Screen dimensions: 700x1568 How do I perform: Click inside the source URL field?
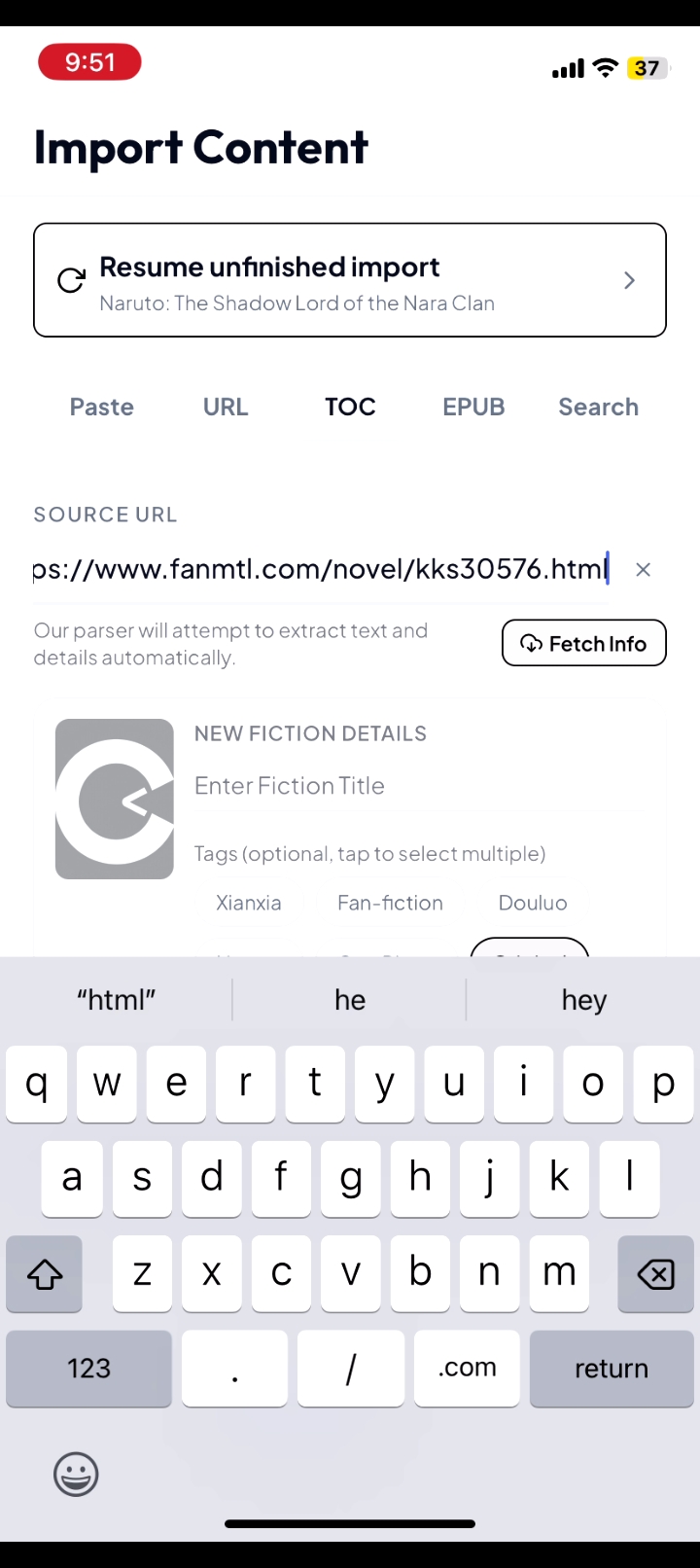pyautogui.click(x=321, y=569)
